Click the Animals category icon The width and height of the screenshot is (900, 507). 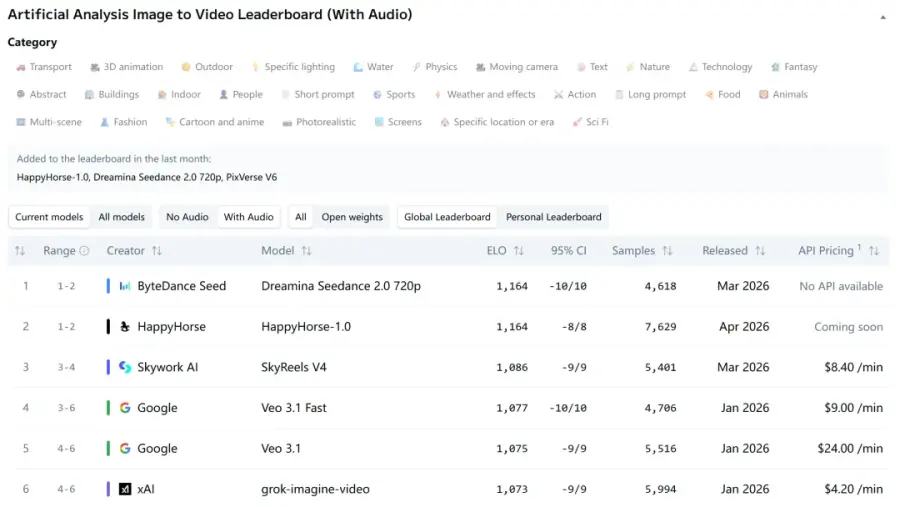(x=763, y=95)
